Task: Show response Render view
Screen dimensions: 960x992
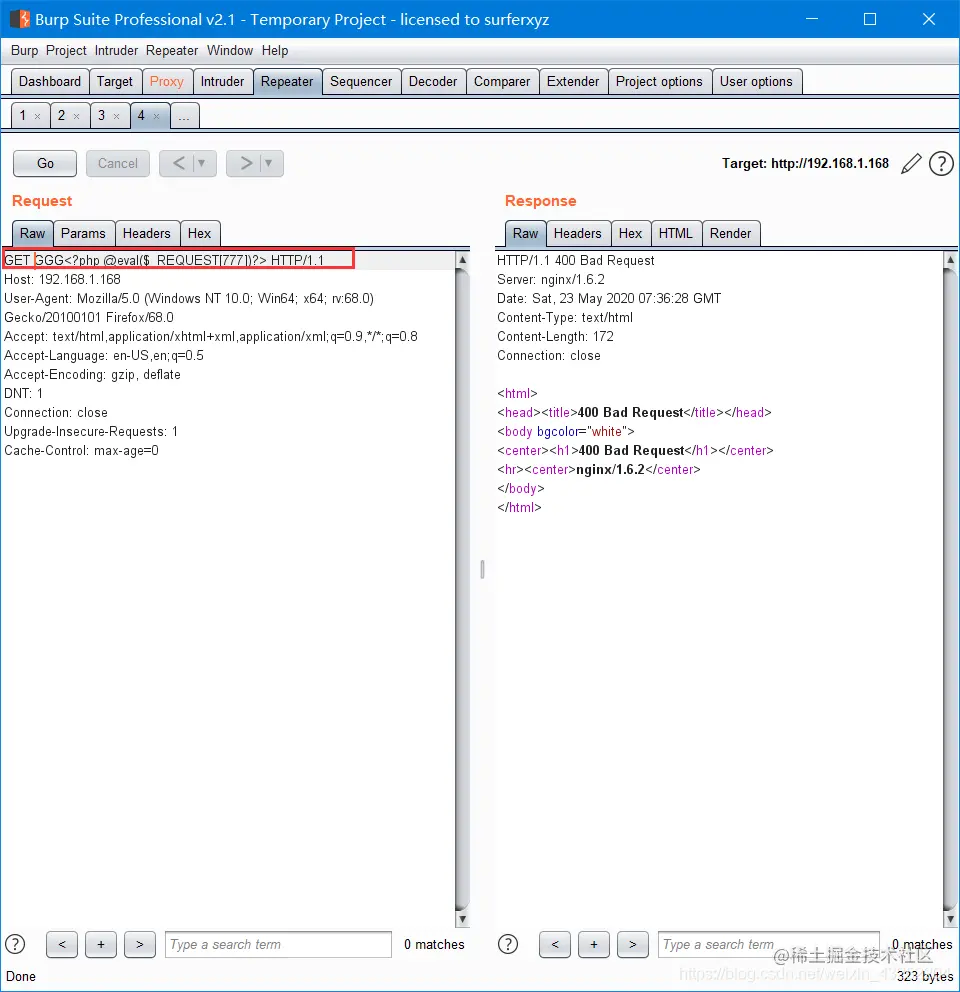Action: click(x=730, y=233)
